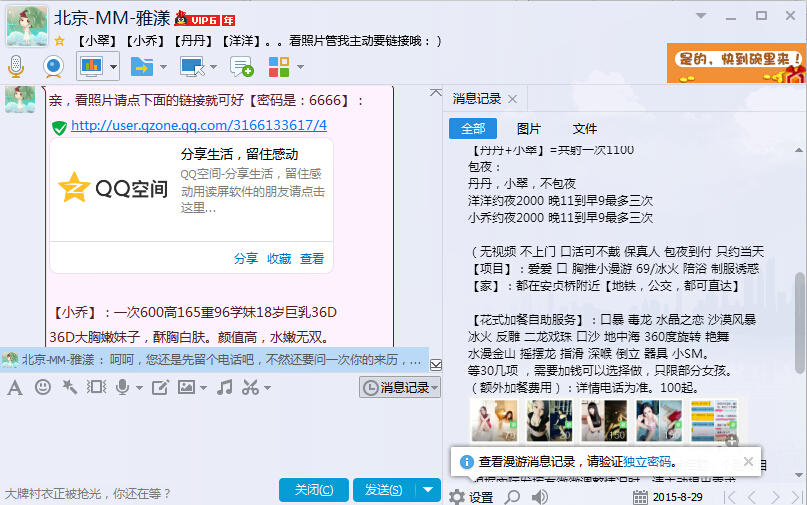Screen dimensions: 807x505
Task: Dismiss the roaming message notification
Action: click(x=748, y=462)
